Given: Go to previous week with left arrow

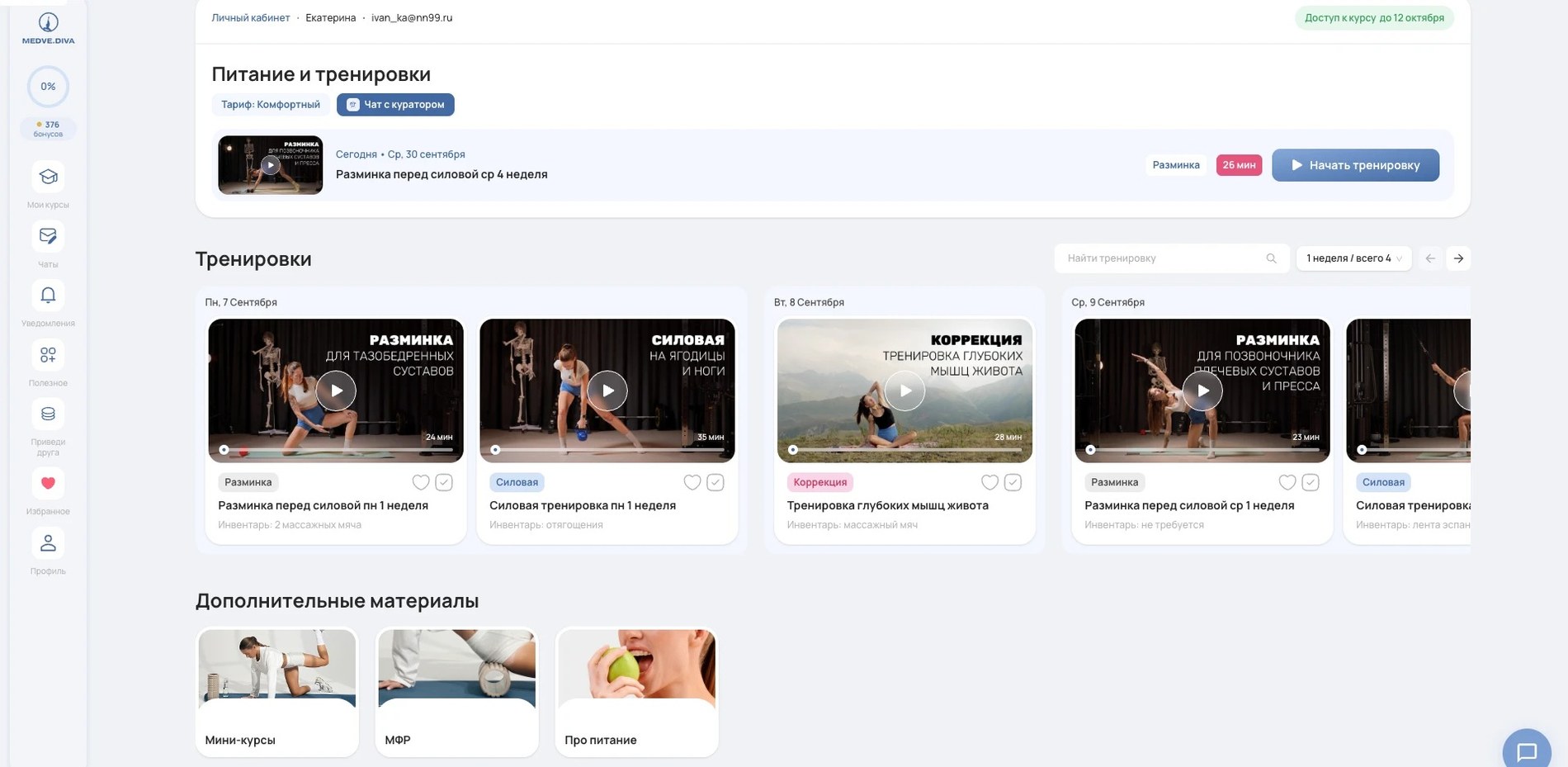Looking at the screenshot, I should (x=1430, y=258).
